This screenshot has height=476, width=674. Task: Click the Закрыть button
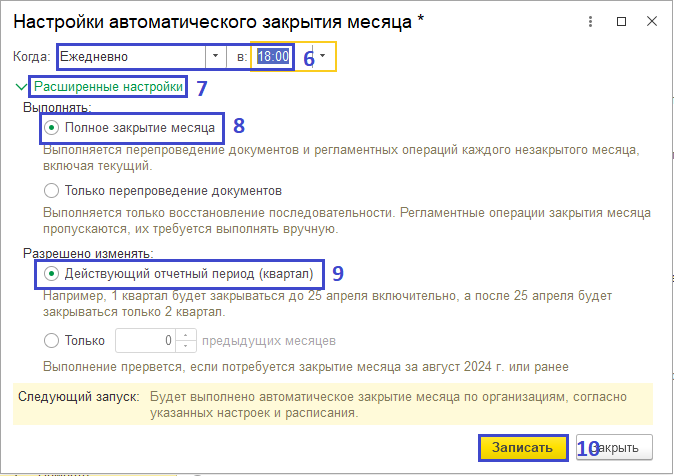614,448
